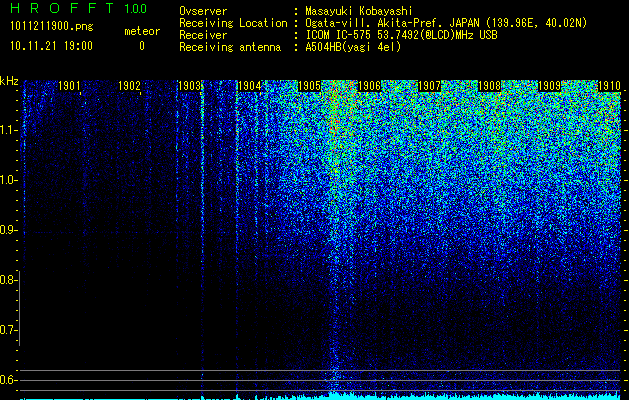
Task: Select the filename 1011211900.png
Action: tap(52, 27)
